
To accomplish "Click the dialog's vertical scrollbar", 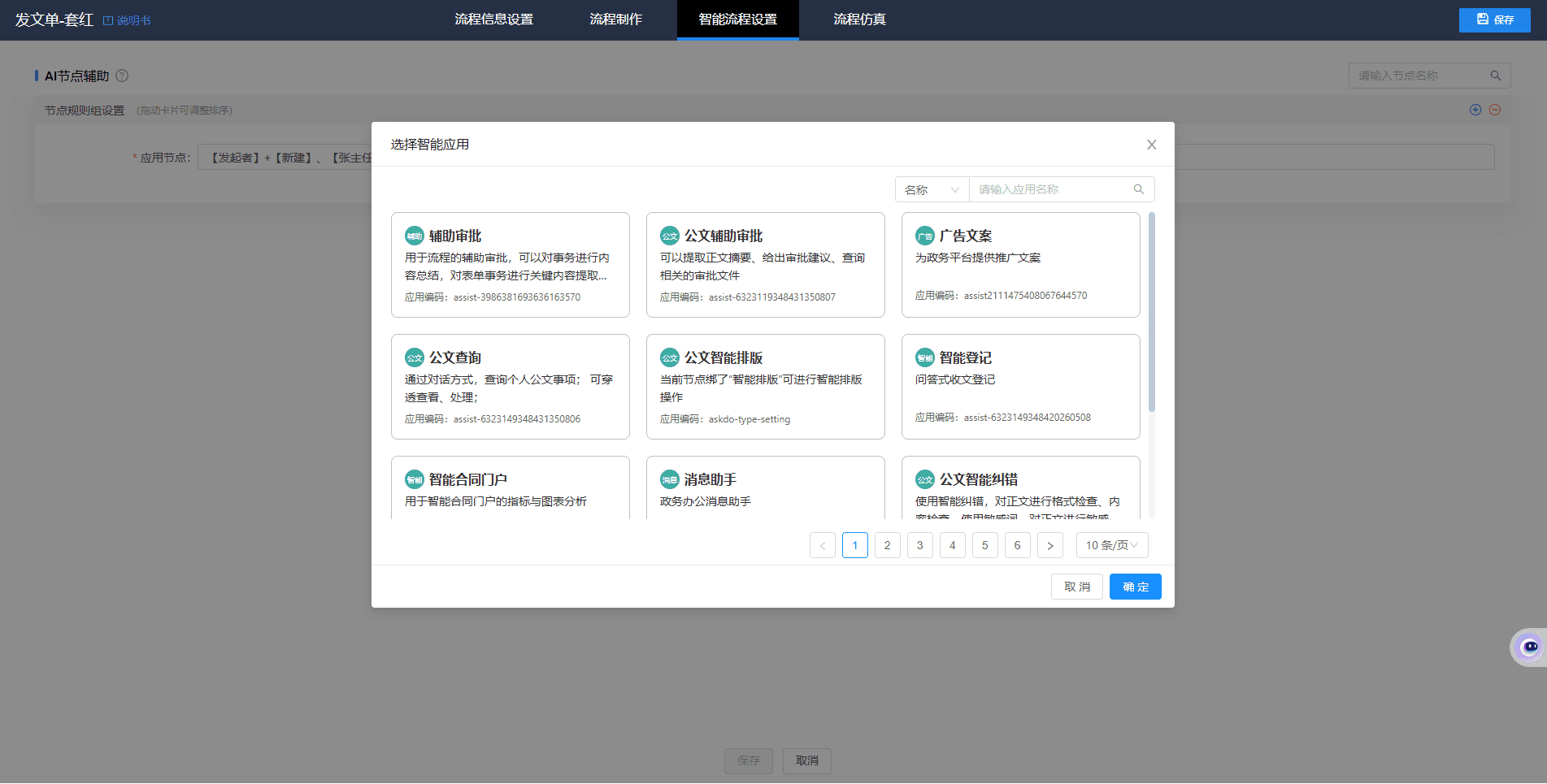I will coord(1152,312).
